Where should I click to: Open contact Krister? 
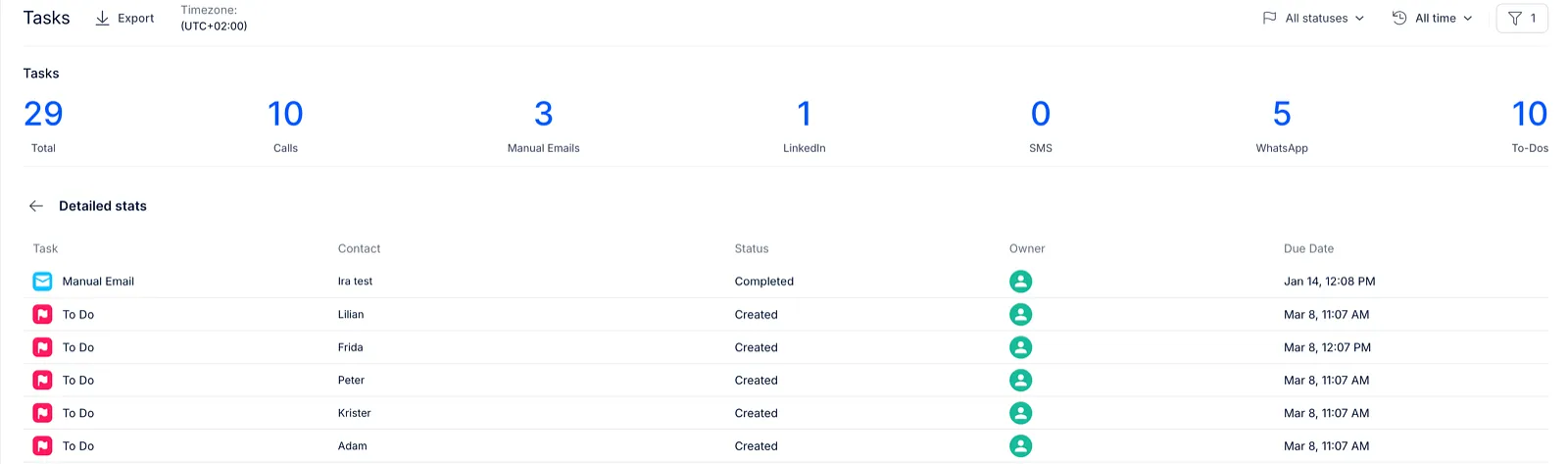(x=354, y=413)
